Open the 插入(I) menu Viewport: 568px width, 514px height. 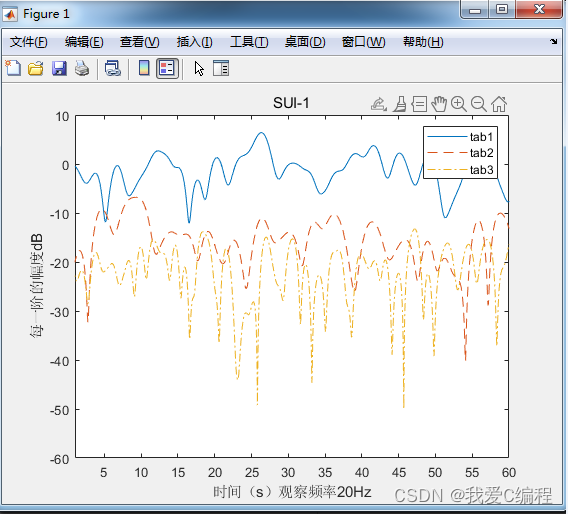195,42
